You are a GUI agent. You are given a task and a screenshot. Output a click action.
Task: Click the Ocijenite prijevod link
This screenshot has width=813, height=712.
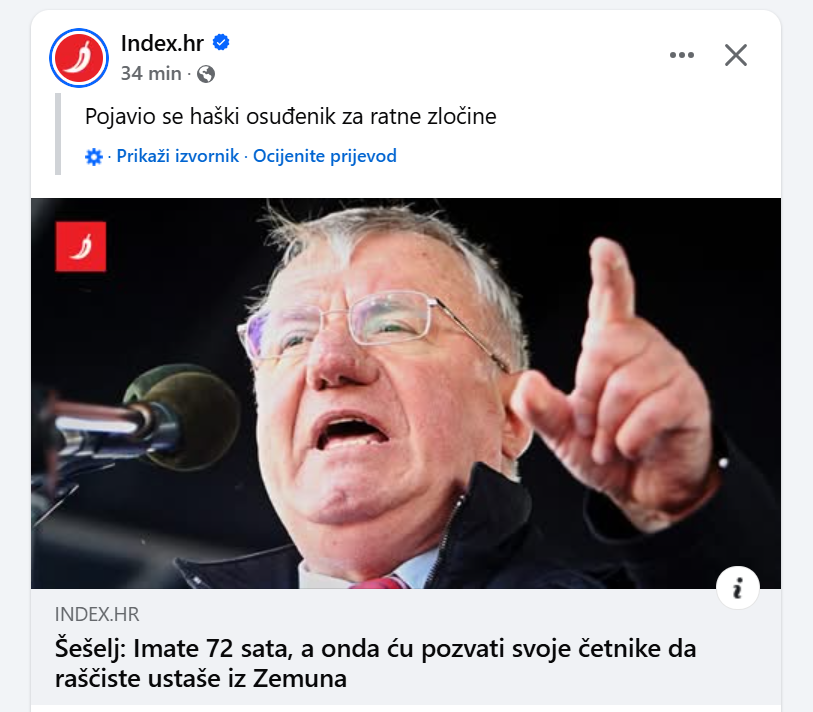click(x=325, y=156)
